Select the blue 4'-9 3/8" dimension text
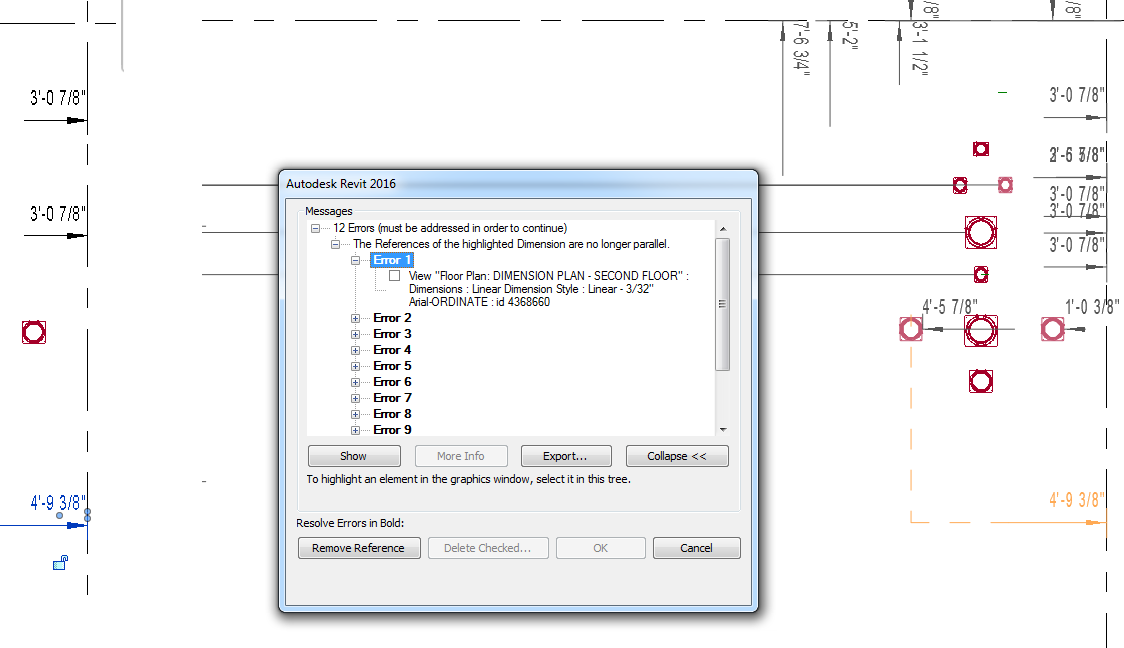 [57, 502]
